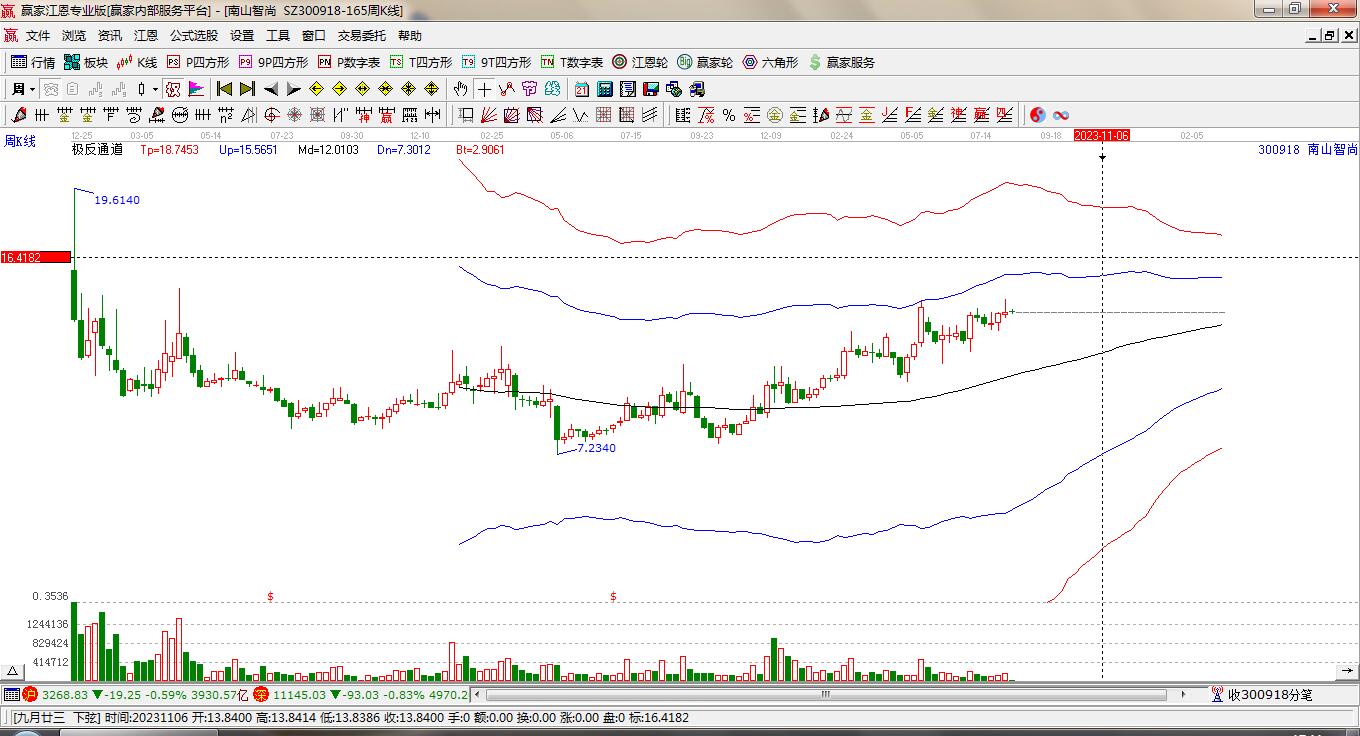
Task: Step forward with the black right arrow
Action: click(293, 89)
